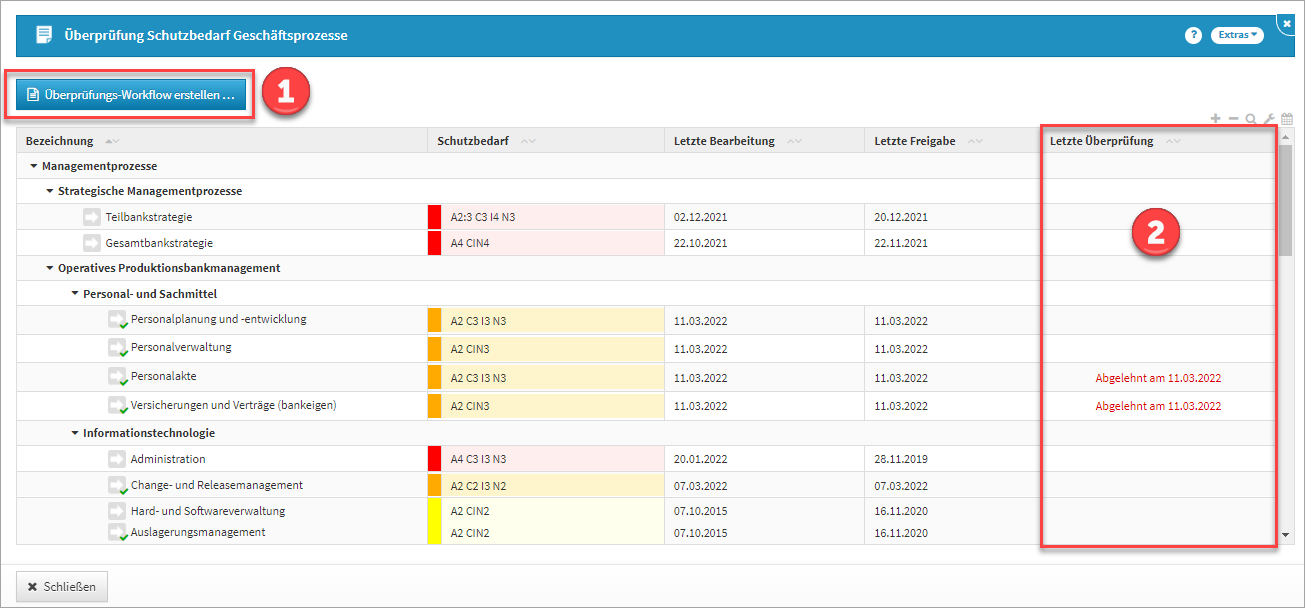Click orange Schutzbedarf swatch for Personalakte
This screenshot has width=1305, height=608.
(x=434, y=377)
